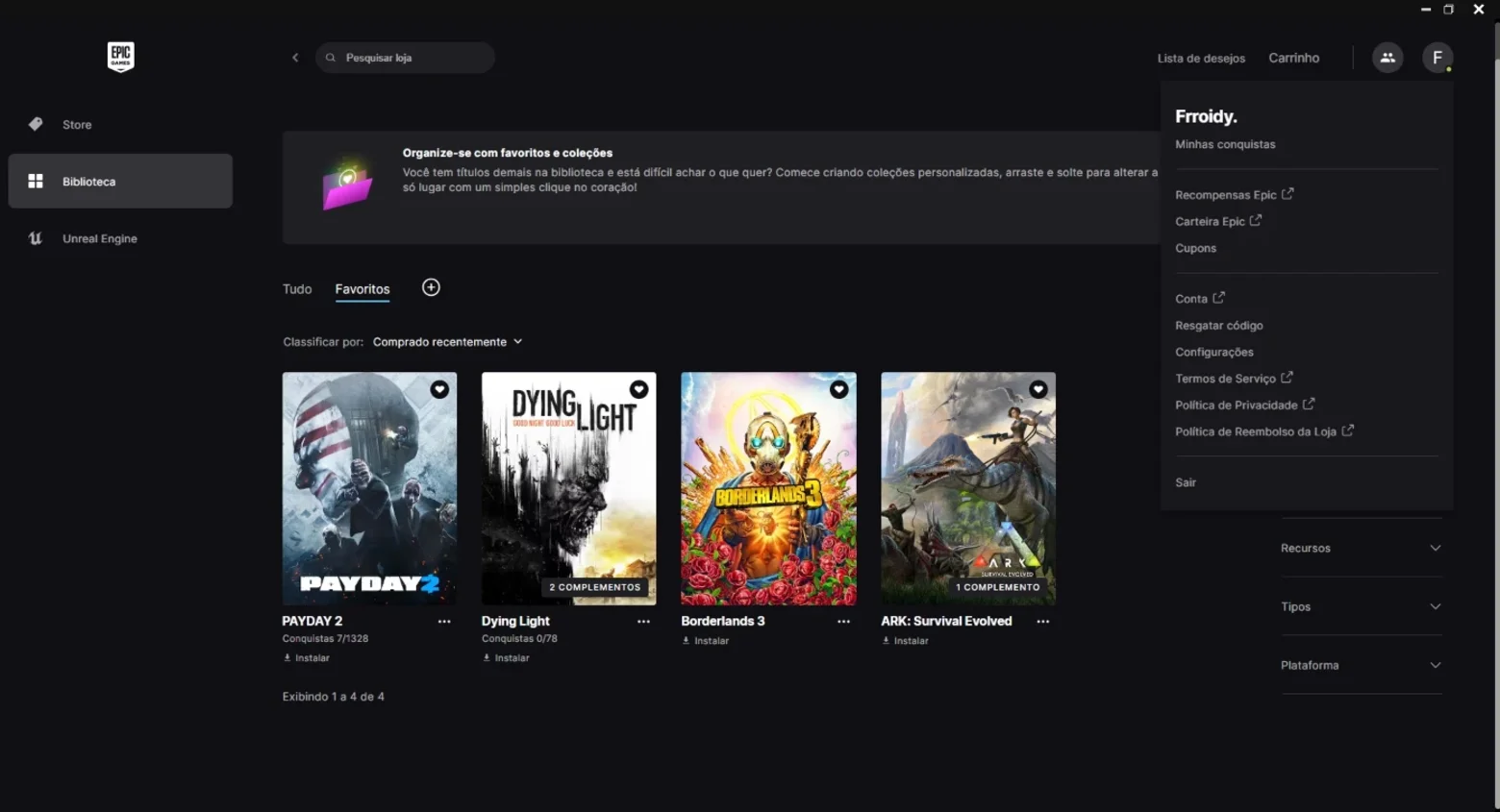The height and width of the screenshot is (812, 1500).
Task: Click the favorites and collections folder icon
Action: [347, 185]
